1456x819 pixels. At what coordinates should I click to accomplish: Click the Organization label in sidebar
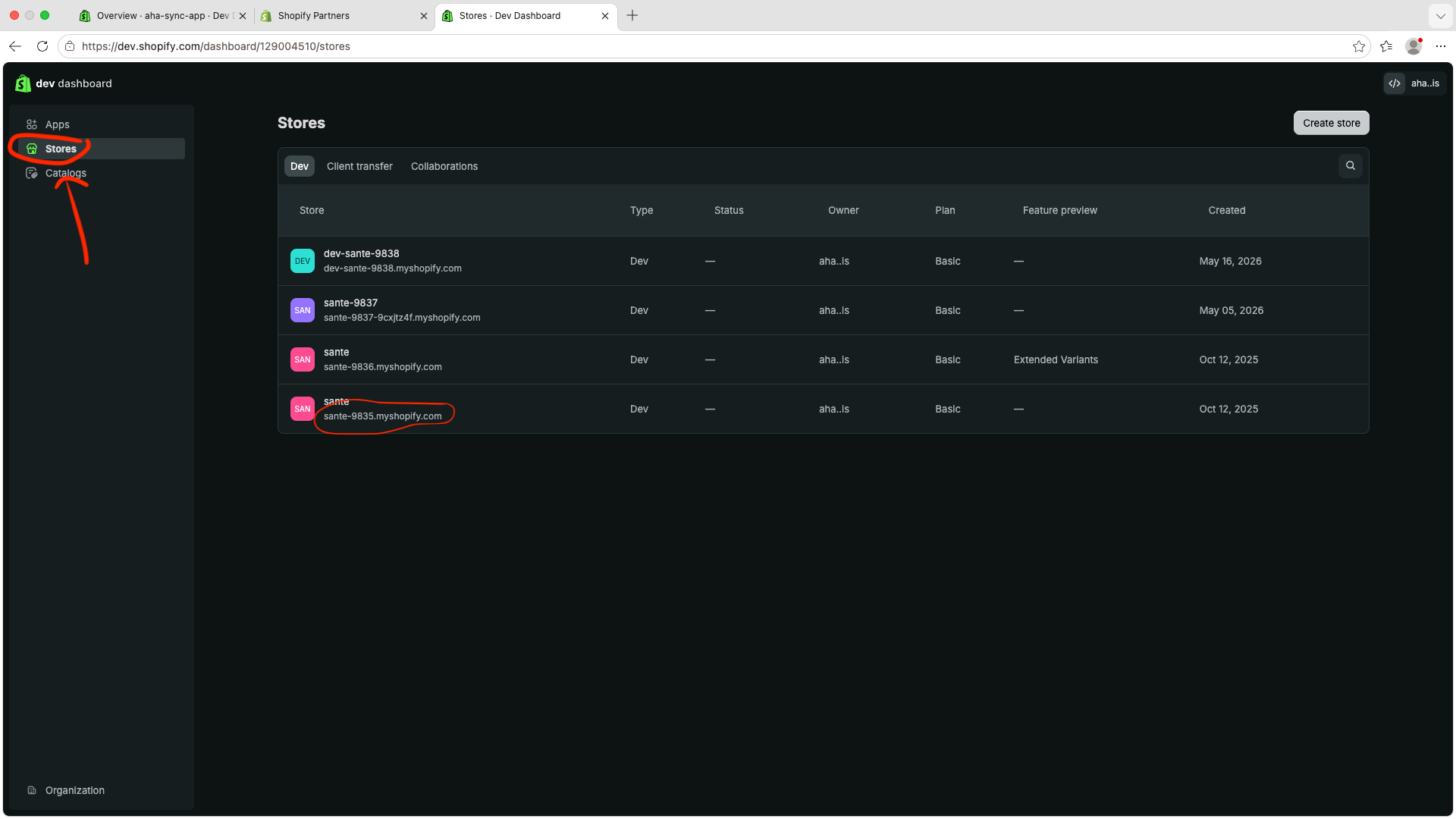pos(75,790)
